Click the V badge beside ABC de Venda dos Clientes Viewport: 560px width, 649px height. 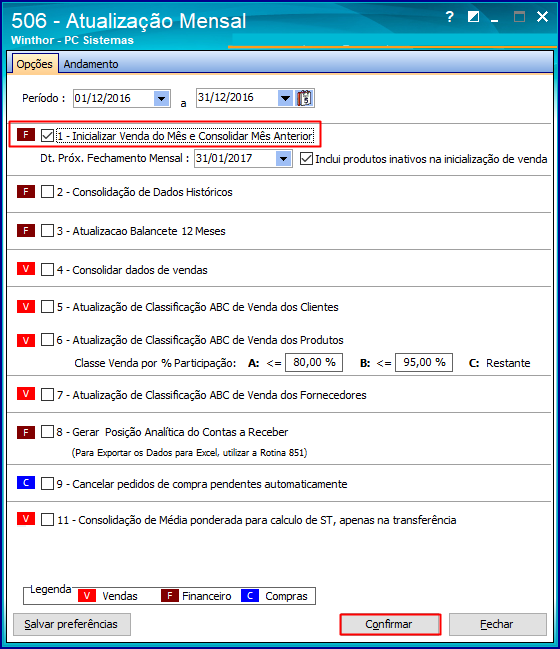pyautogui.click(x=26, y=307)
